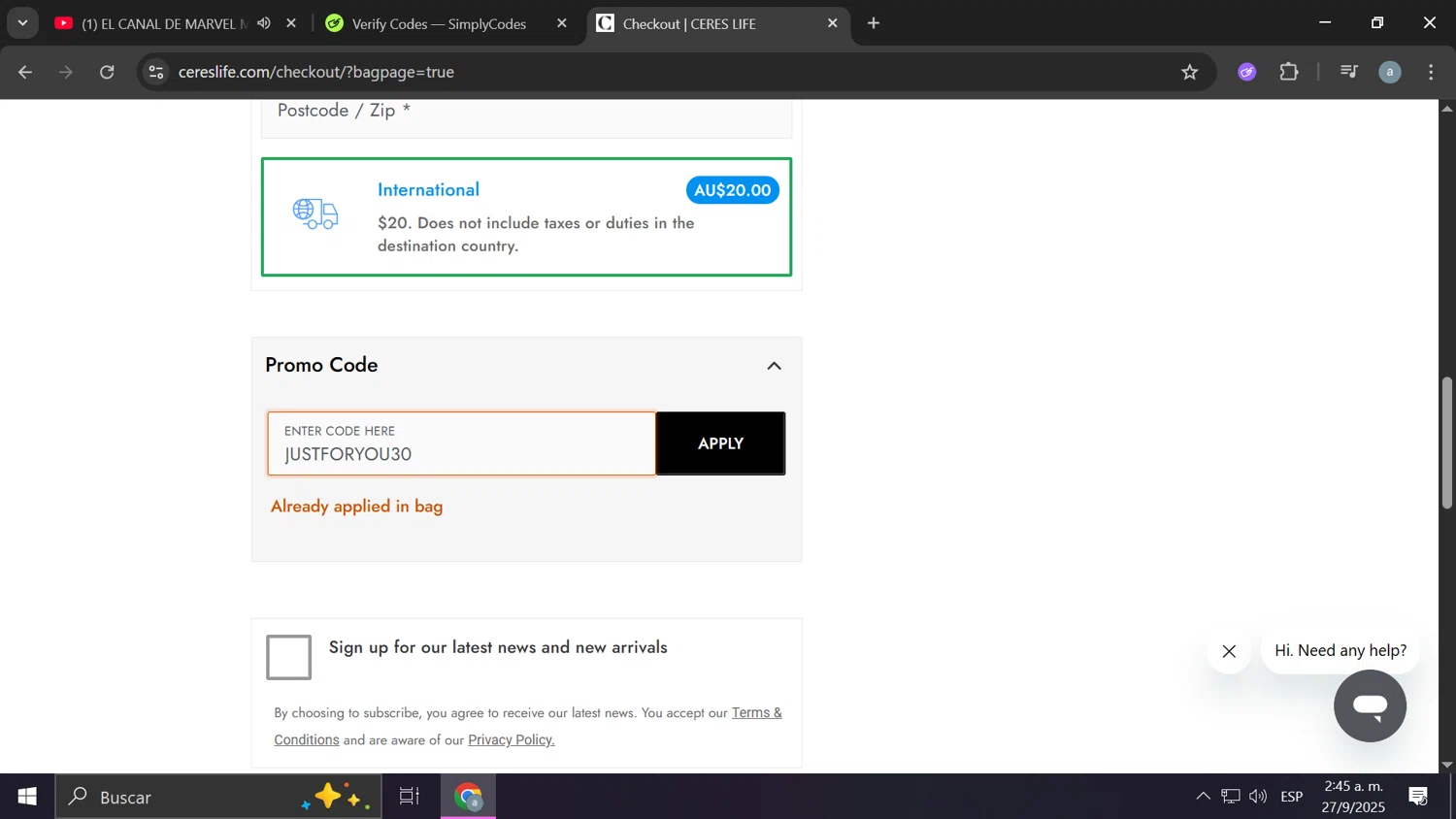Open network status tray icon
The height and width of the screenshot is (819, 1456).
pos(1231,797)
